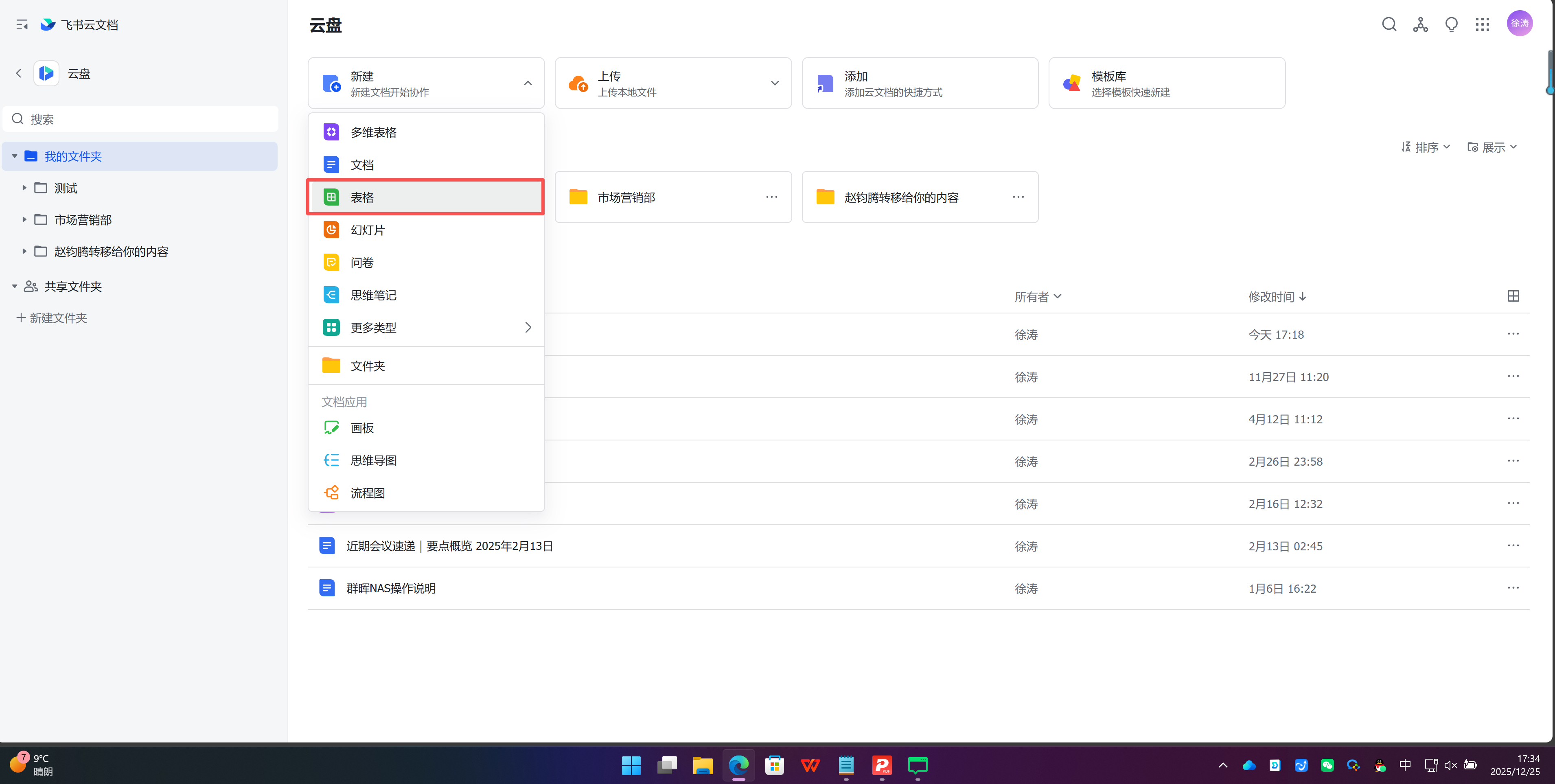Click the sidebar 搜索 search field
The image size is (1555, 784).
145,119
